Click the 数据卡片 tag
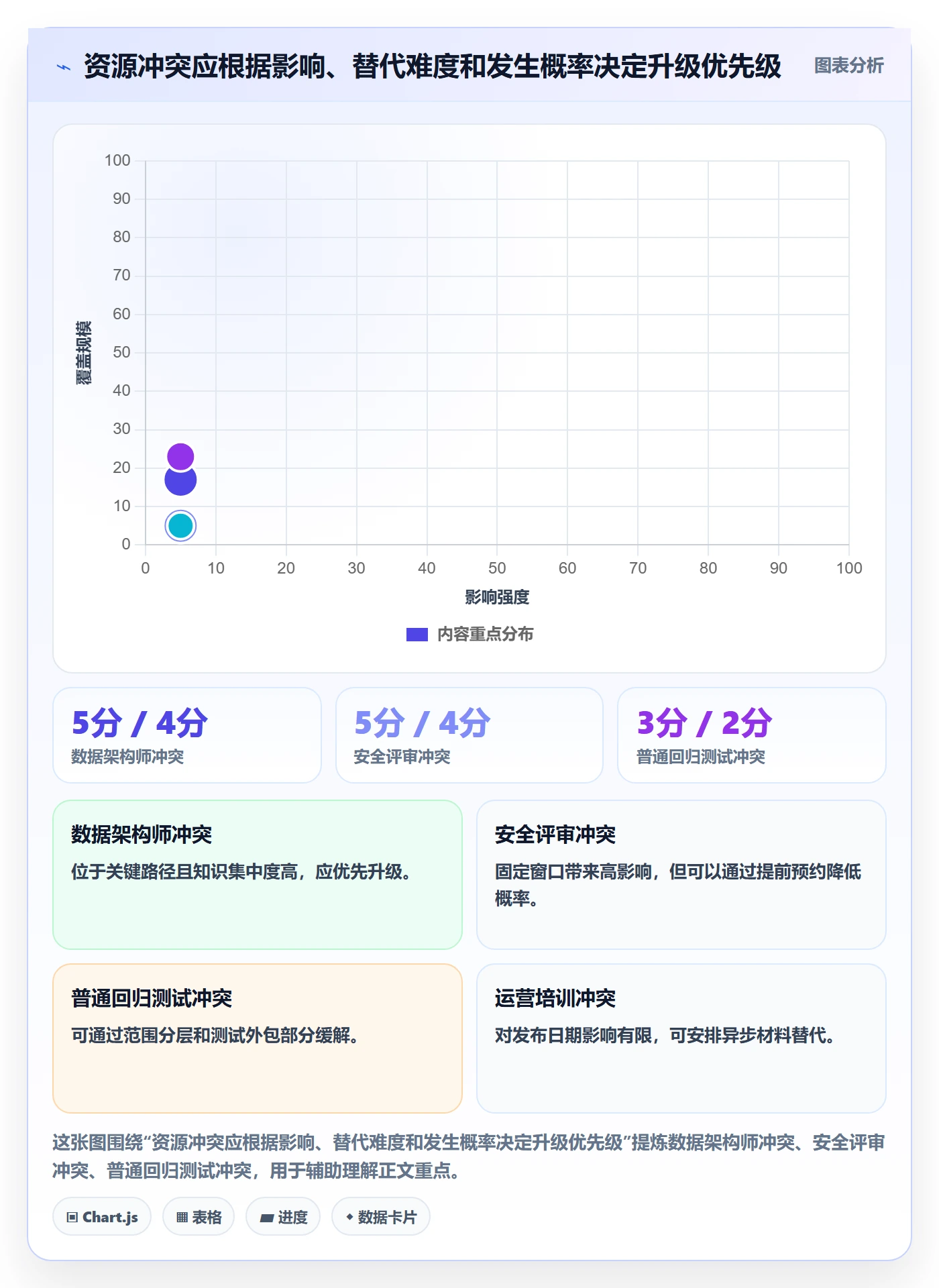The image size is (939, 1288). (x=381, y=1217)
